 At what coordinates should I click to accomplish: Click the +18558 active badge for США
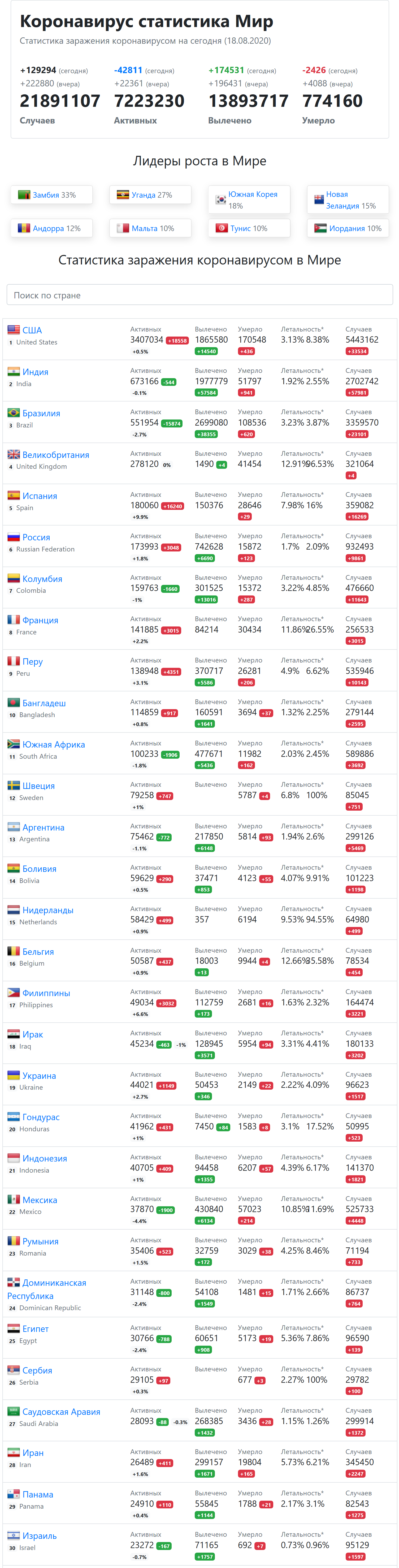(x=177, y=341)
